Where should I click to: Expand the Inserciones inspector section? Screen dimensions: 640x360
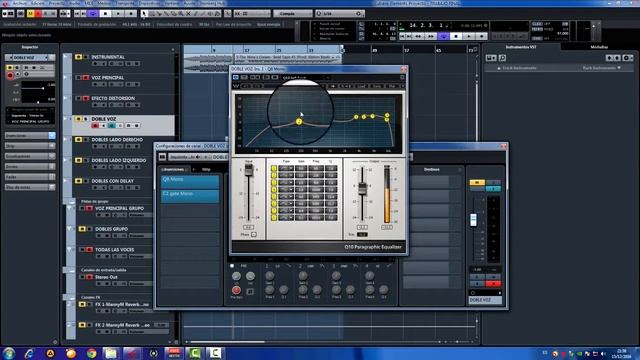(x=30, y=136)
